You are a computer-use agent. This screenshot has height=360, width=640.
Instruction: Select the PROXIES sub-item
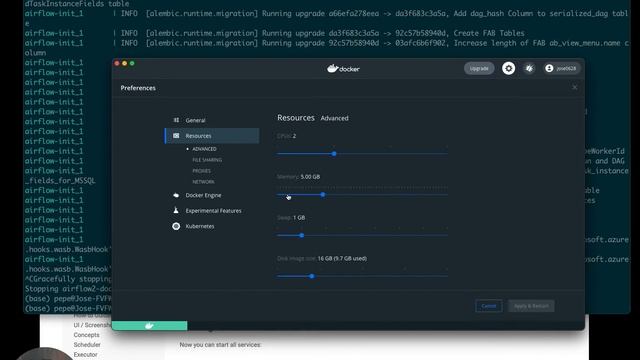coord(201,171)
